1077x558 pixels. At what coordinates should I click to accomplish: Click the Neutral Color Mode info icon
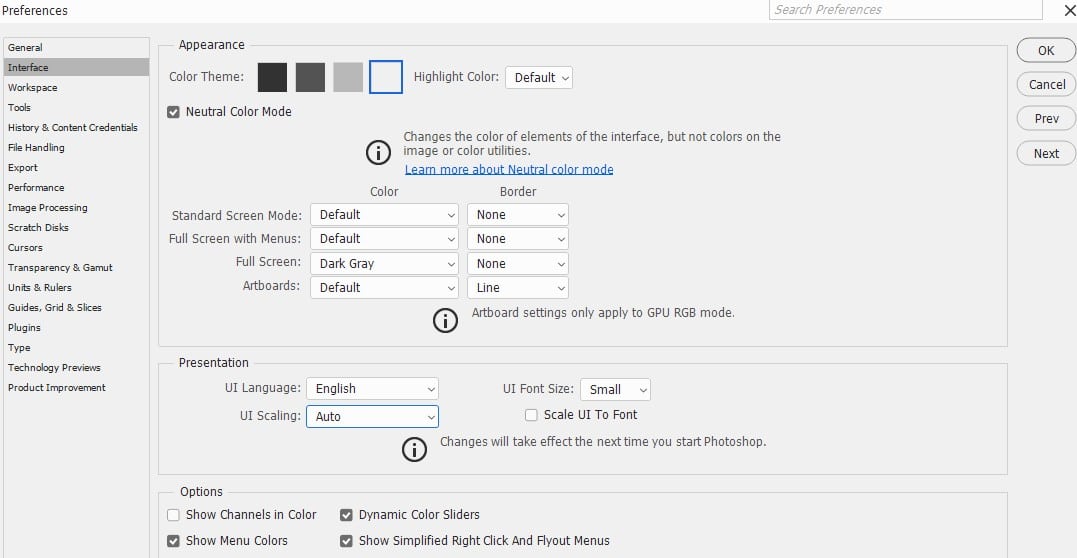(378, 153)
